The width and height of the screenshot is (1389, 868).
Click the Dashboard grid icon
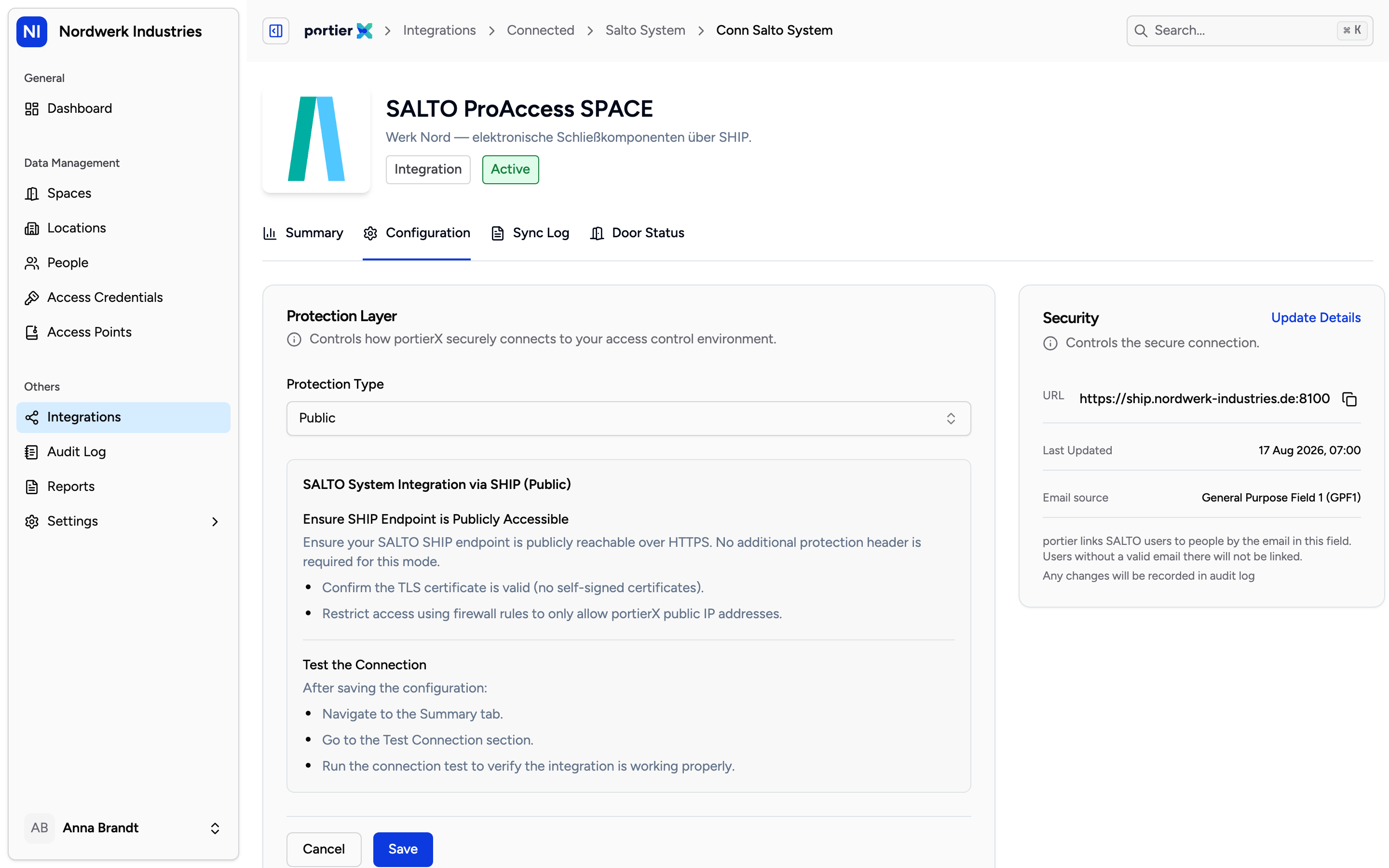(31, 108)
